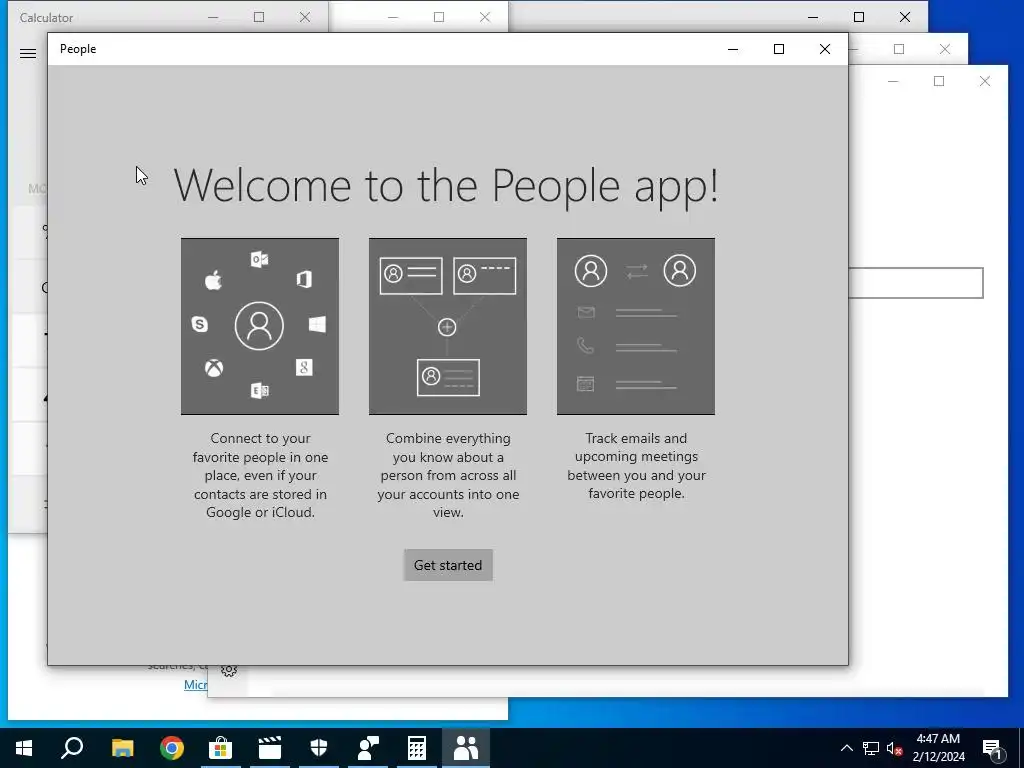
Task: Open Movies & TV clapperboard taskbar icon
Action: click(270, 748)
